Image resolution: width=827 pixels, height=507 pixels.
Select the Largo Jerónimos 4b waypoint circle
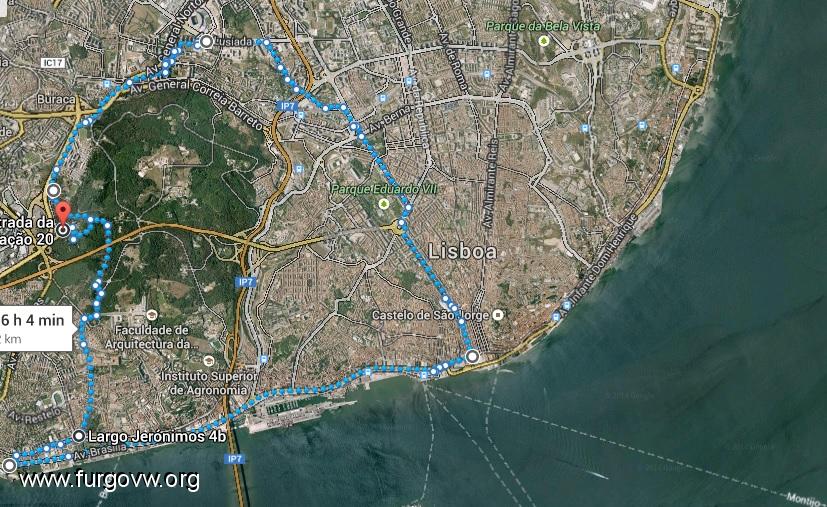click(79, 436)
